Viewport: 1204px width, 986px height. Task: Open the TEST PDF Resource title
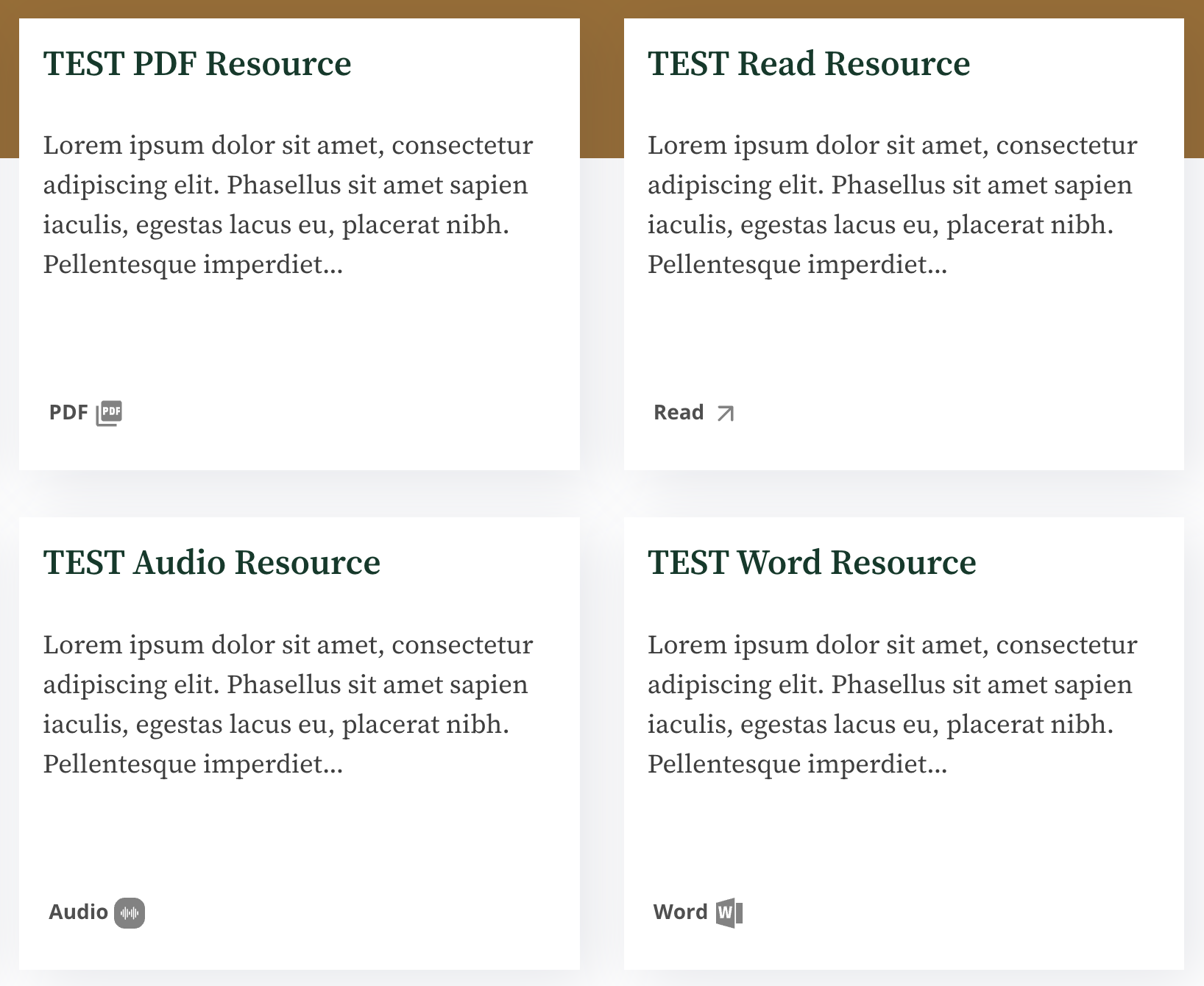(197, 64)
